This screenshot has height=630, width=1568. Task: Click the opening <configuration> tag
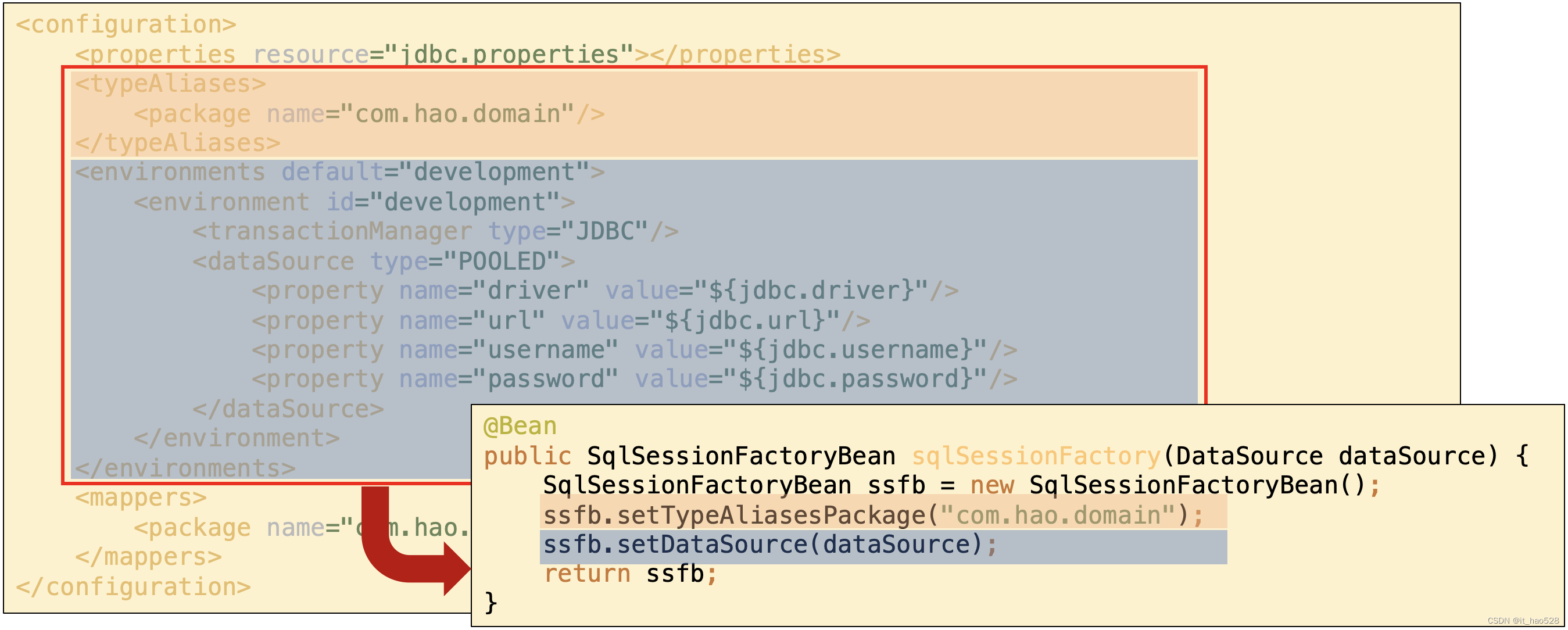pyautogui.click(x=126, y=24)
